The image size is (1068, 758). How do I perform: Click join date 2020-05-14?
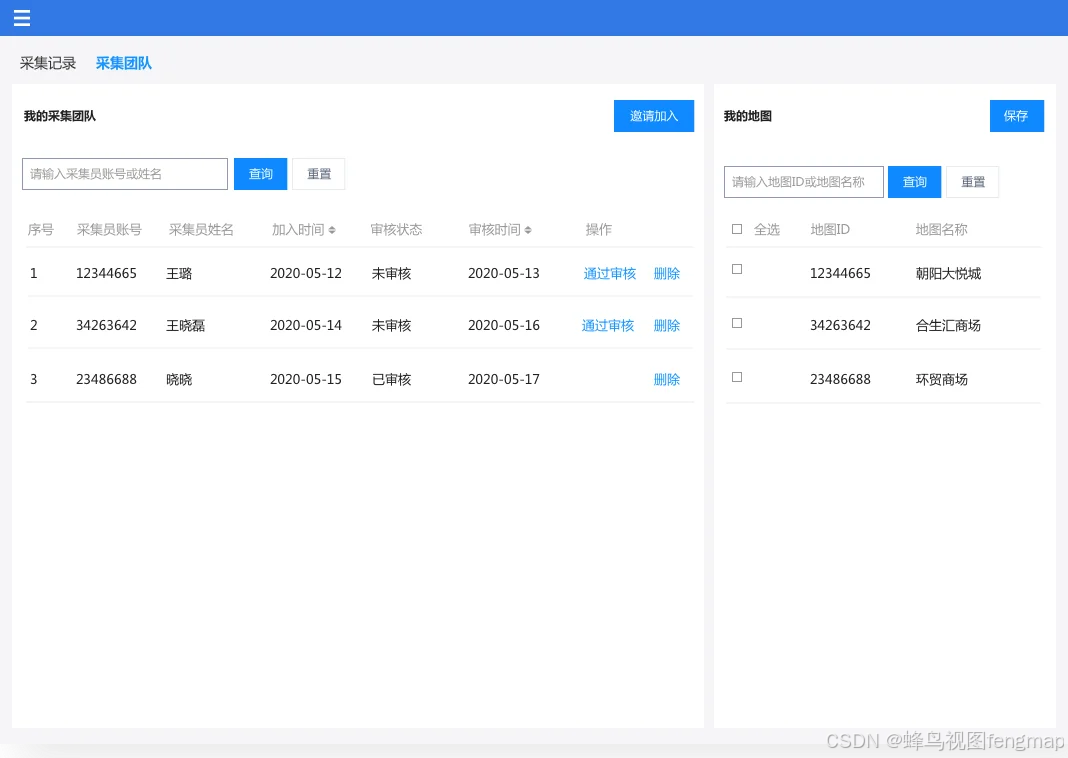(306, 326)
